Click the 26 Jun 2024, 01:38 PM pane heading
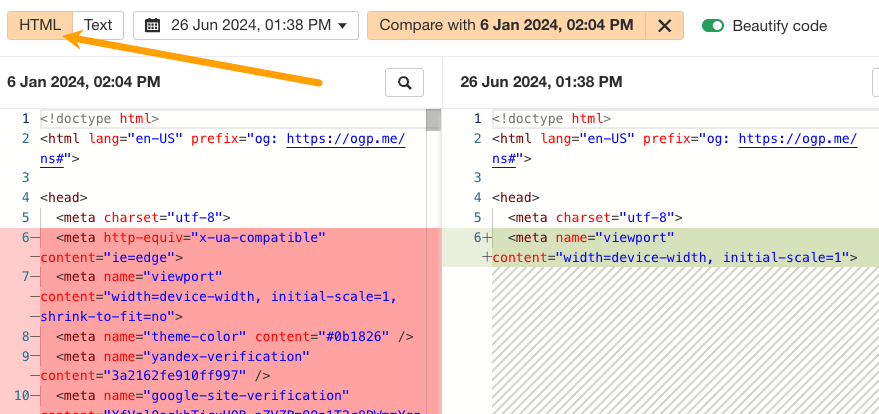879x414 pixels. pos(541,82)
